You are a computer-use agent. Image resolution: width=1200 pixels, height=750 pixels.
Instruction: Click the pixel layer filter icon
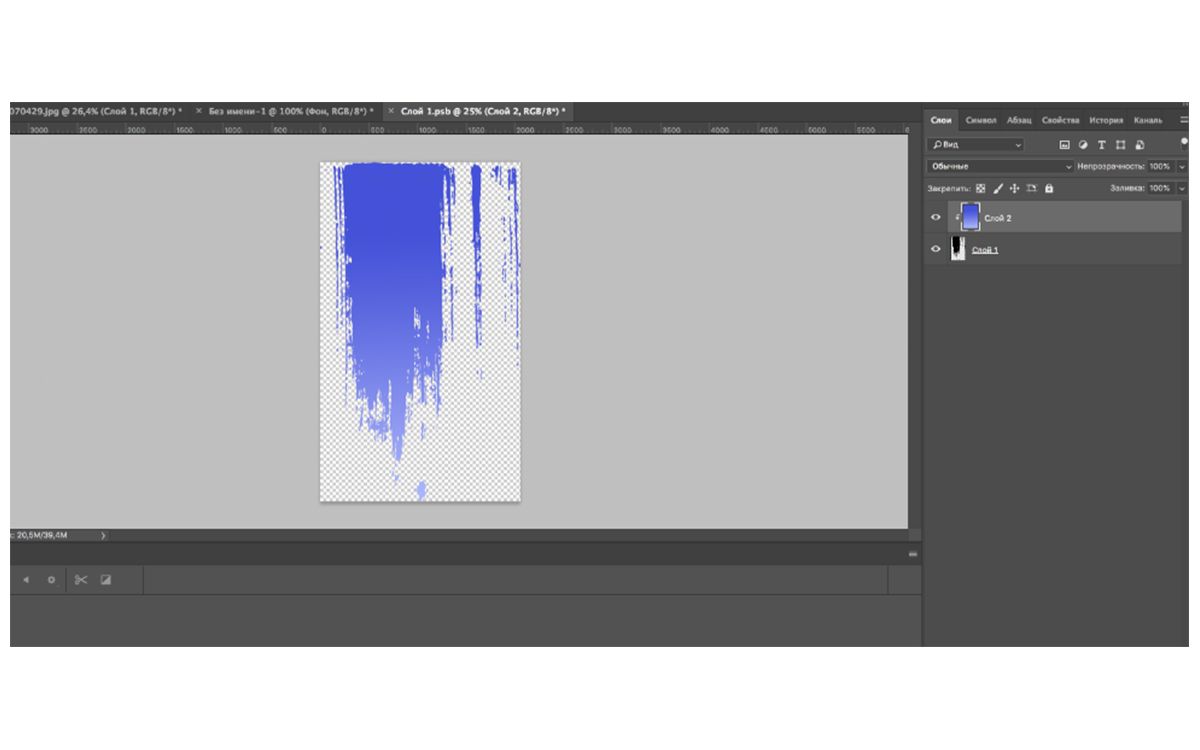[1065, 145]
